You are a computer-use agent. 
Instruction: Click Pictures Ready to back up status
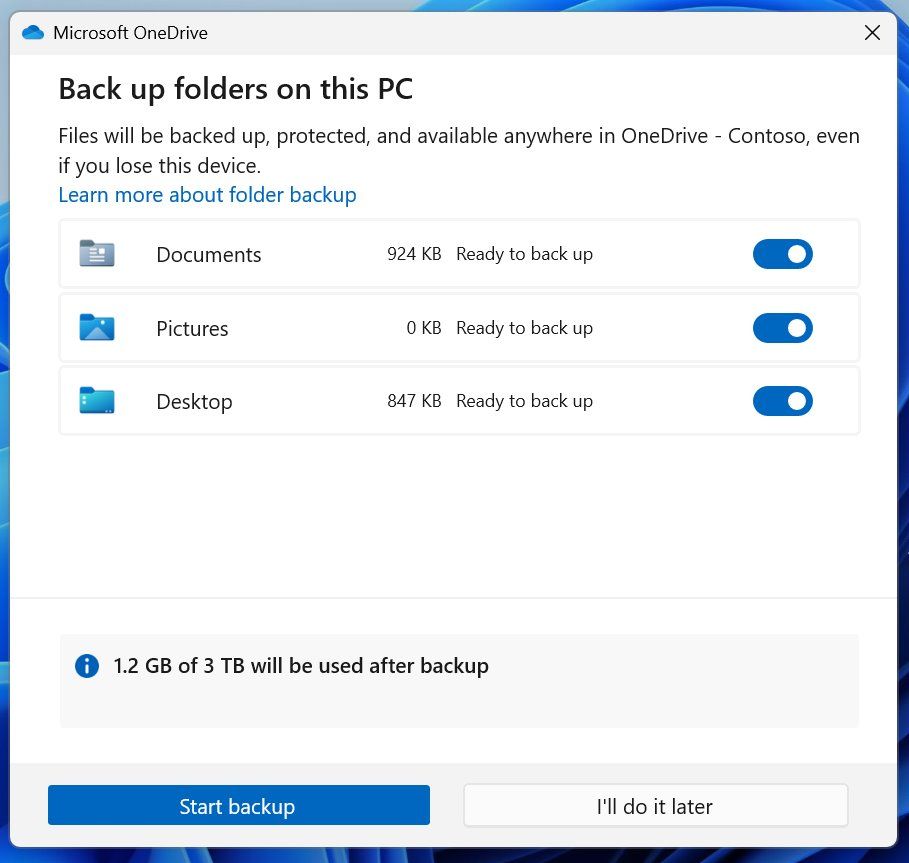pyautogui.click(x=524, y=328)
